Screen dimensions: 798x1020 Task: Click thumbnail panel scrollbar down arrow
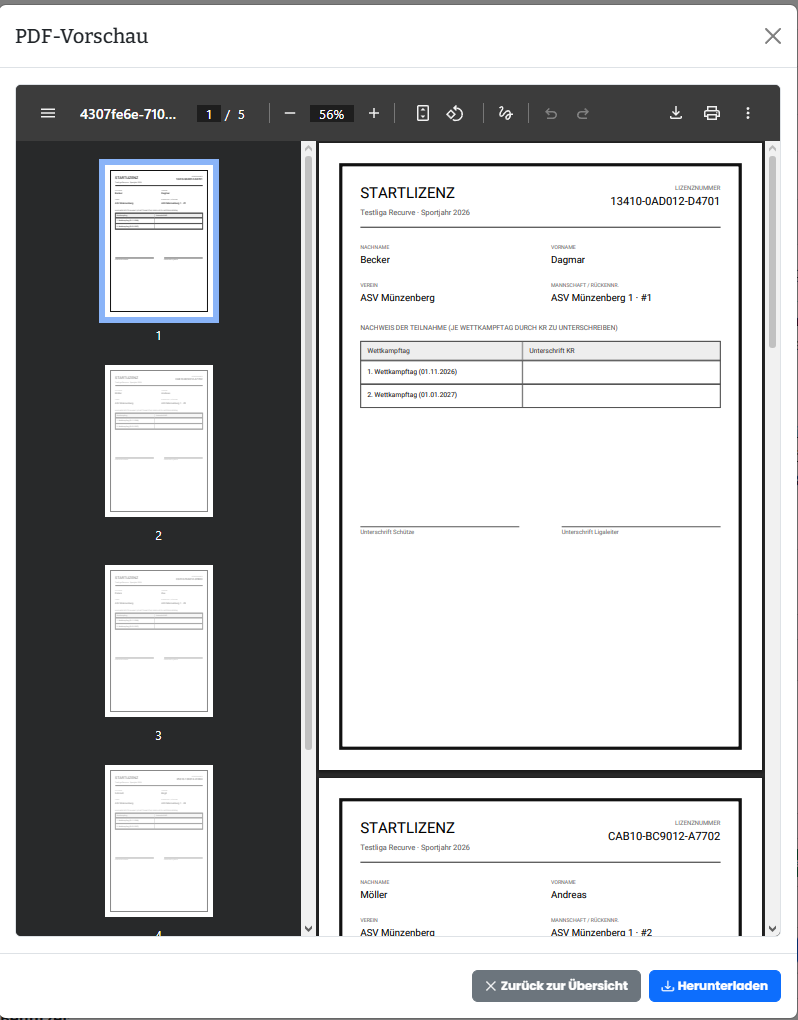click(308, 929)
